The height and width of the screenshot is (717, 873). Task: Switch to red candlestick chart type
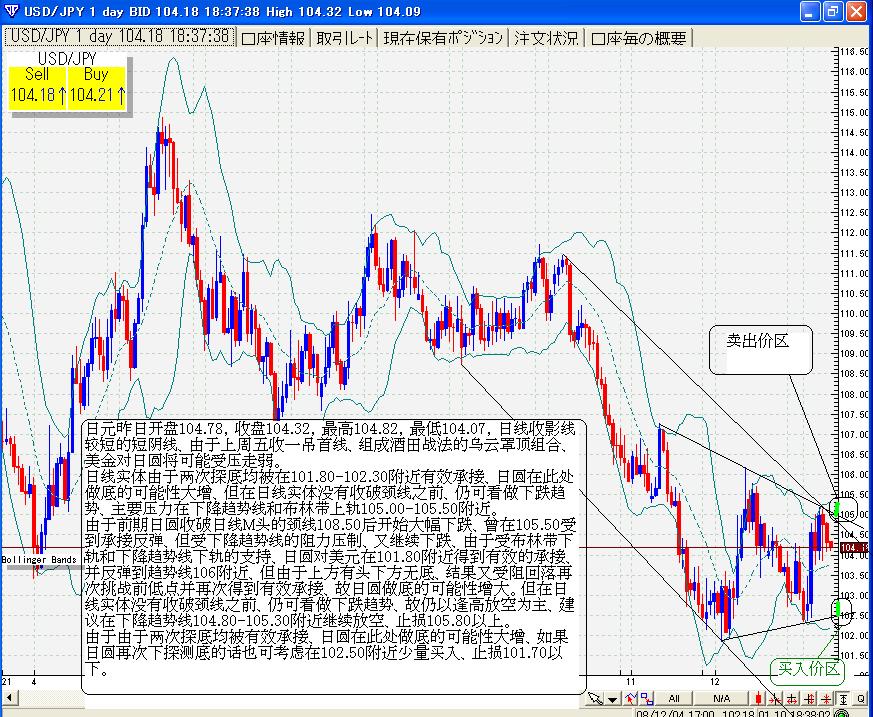(x=758, y=699)
